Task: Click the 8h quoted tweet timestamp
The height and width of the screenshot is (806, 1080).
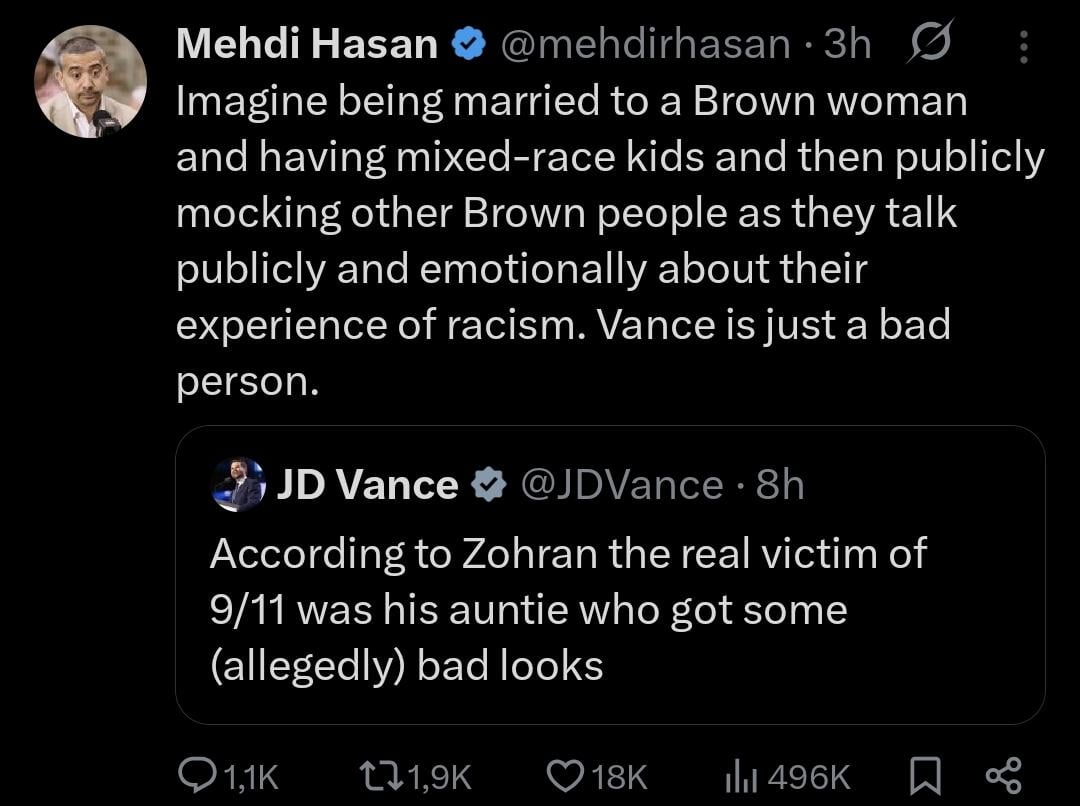Action: click(780, 485)
